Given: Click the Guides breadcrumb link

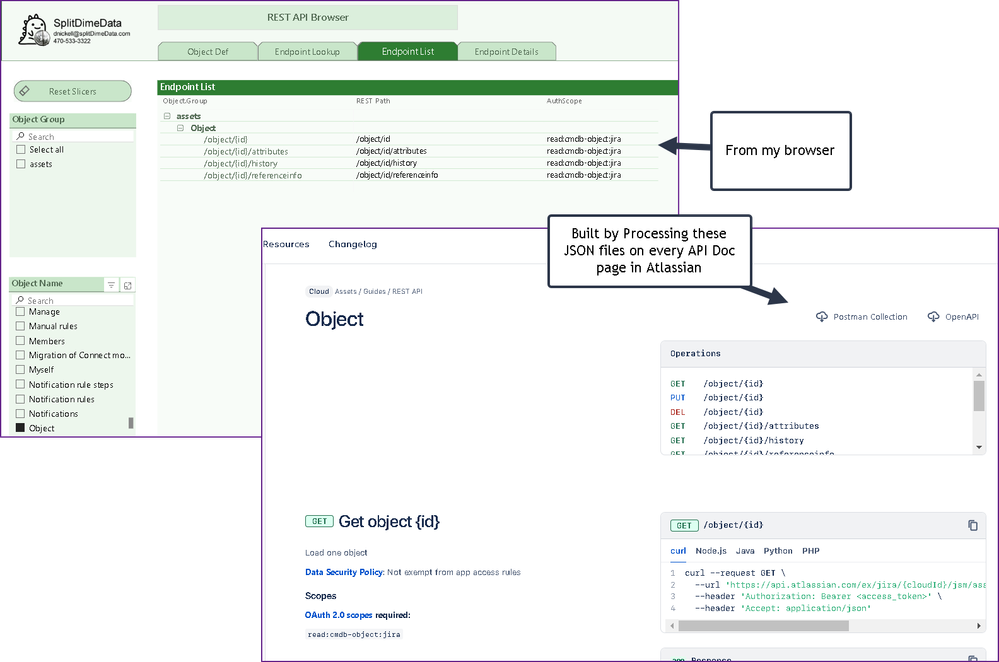Looking at the screenshot, I should (375, 291).
